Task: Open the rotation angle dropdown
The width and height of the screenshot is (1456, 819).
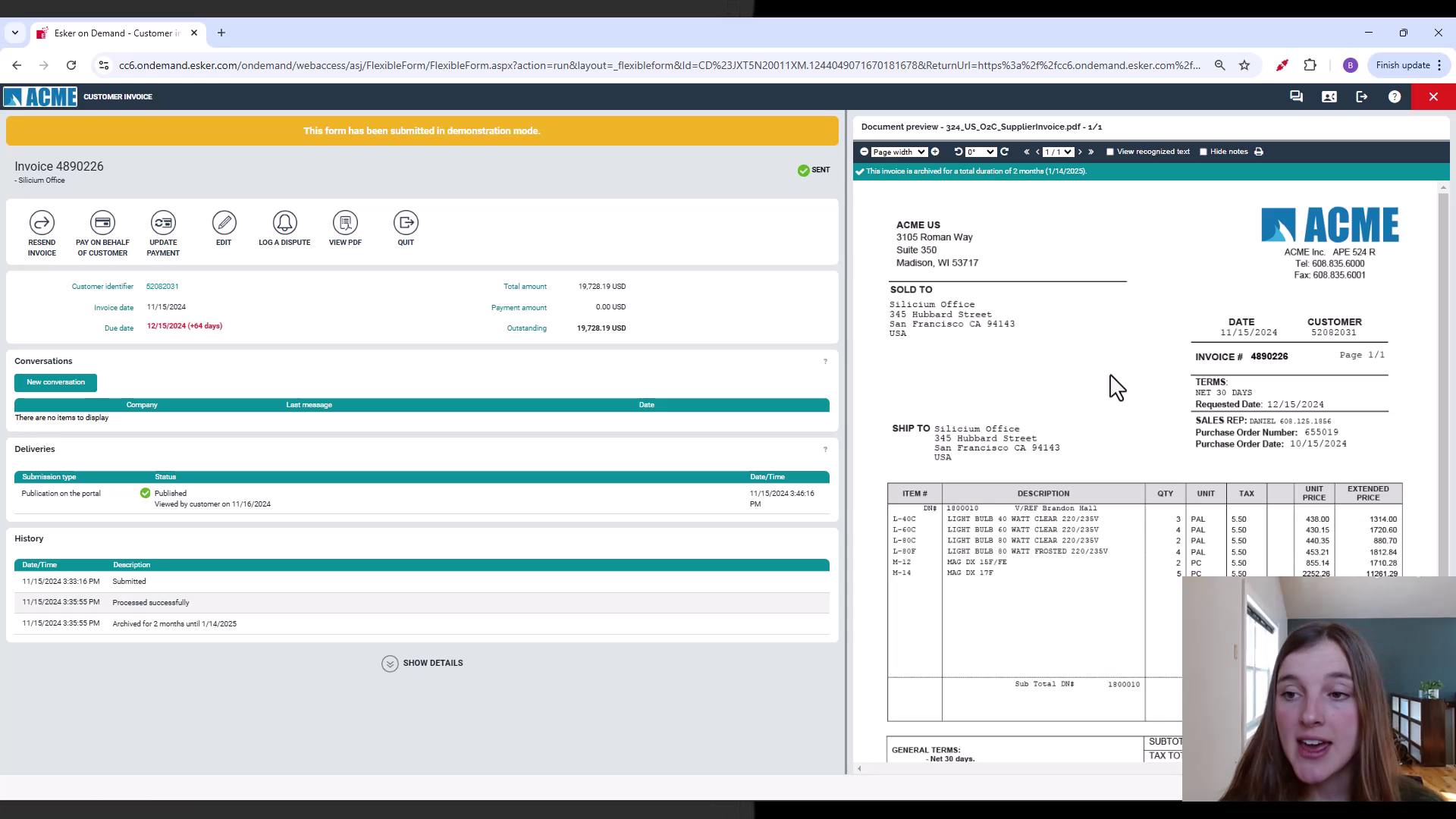Action: point(982,152)
